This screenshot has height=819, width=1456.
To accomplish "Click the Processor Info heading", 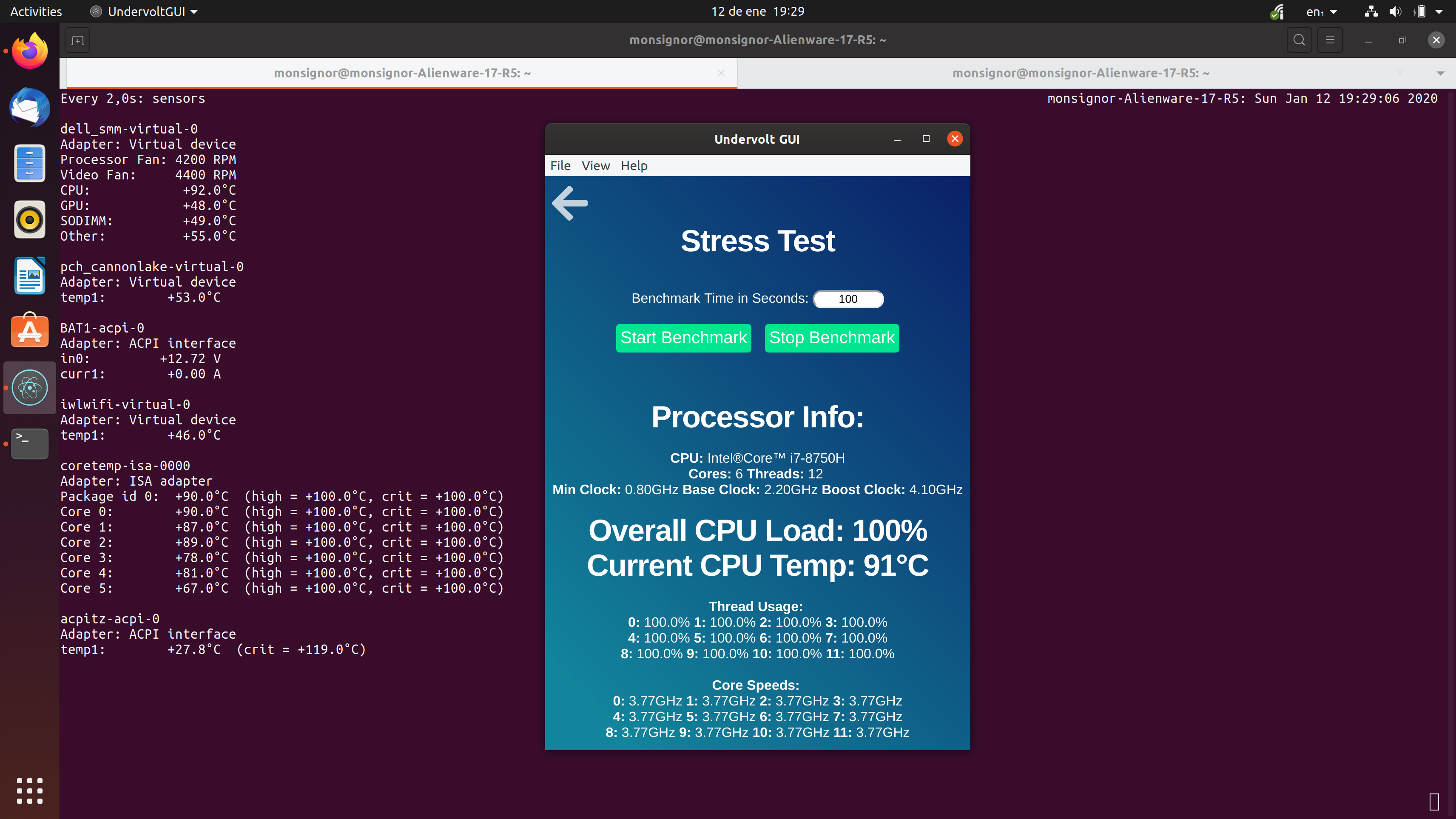I will 757,417.
